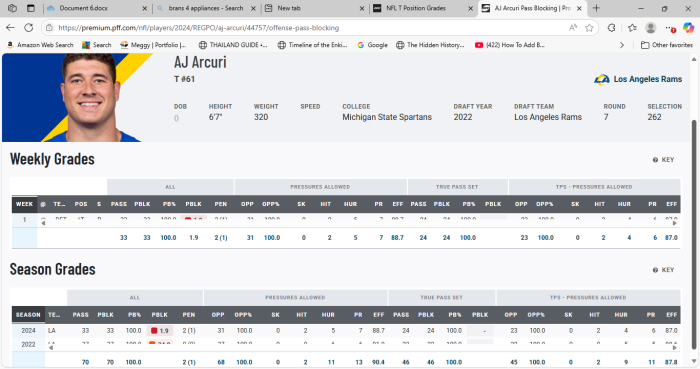Open the Copilot icon in the browser toolbar
This screenshot has width=700, height=369.
[x=688, y=28]
